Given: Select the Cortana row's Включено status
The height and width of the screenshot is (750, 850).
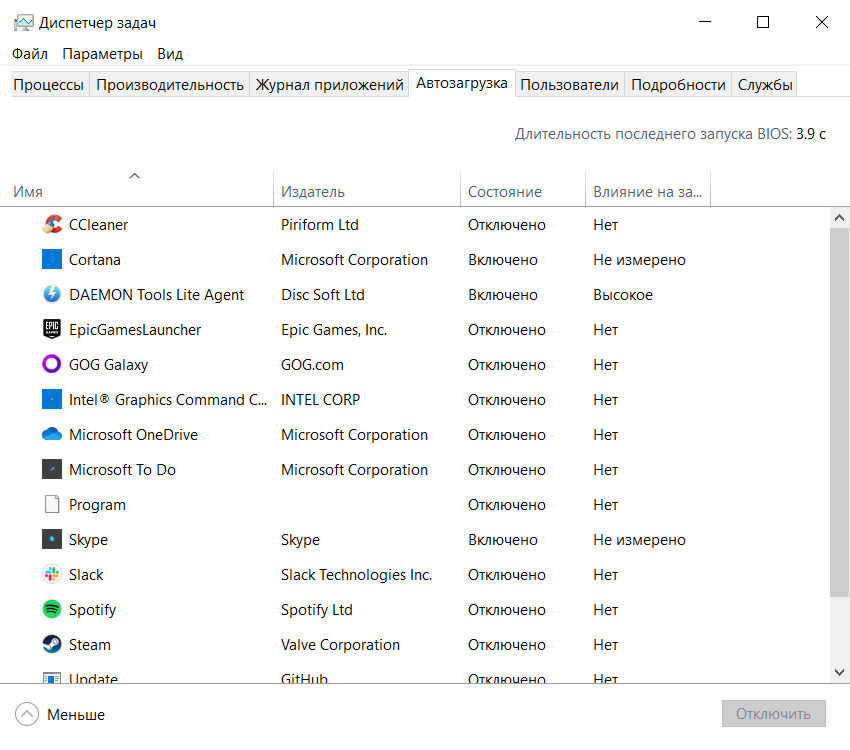Looking at the screenshot, I should (x=502, y=260).
